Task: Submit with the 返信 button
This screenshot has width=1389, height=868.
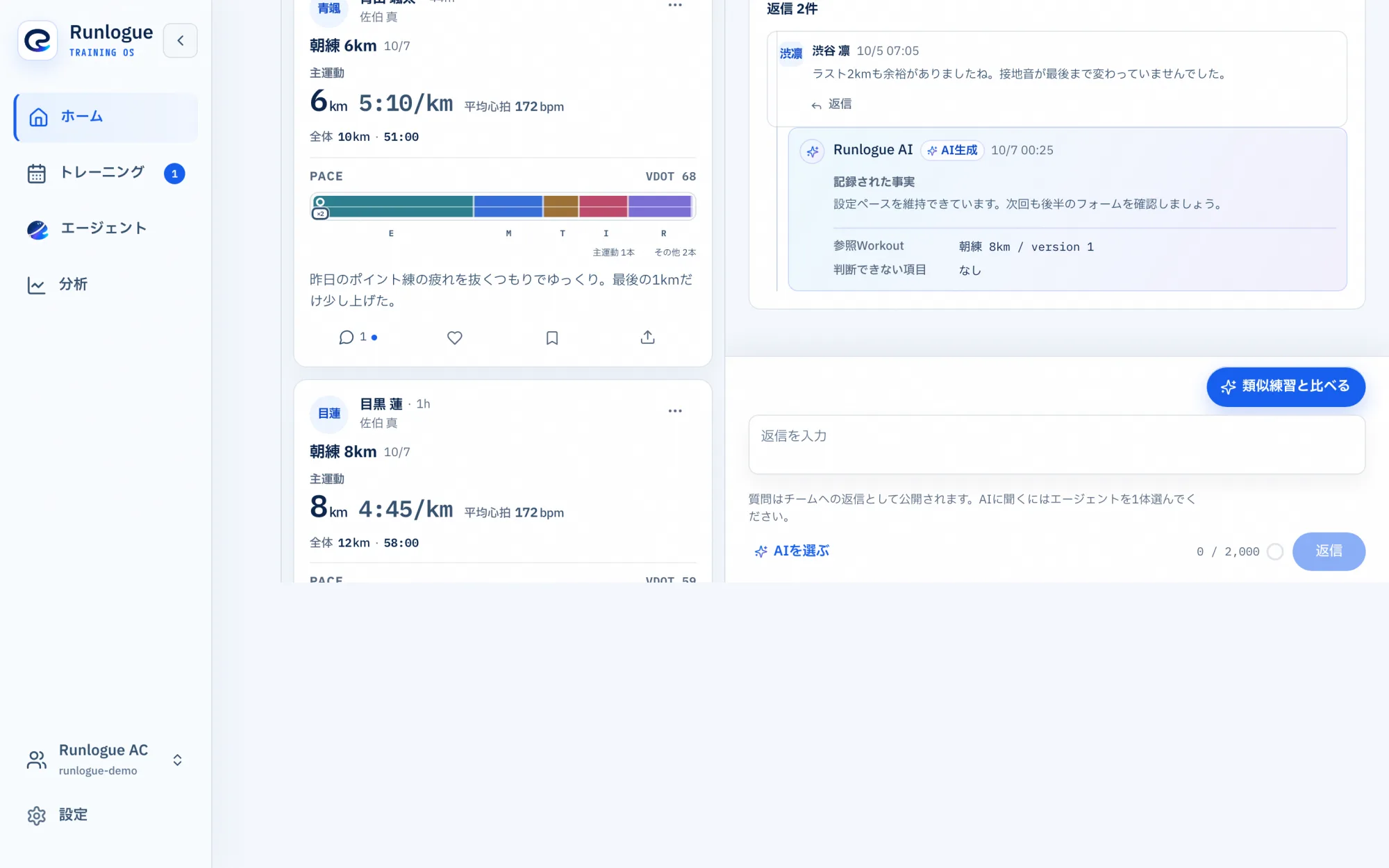Action: pyautogui.click(x=1329, y=551)
